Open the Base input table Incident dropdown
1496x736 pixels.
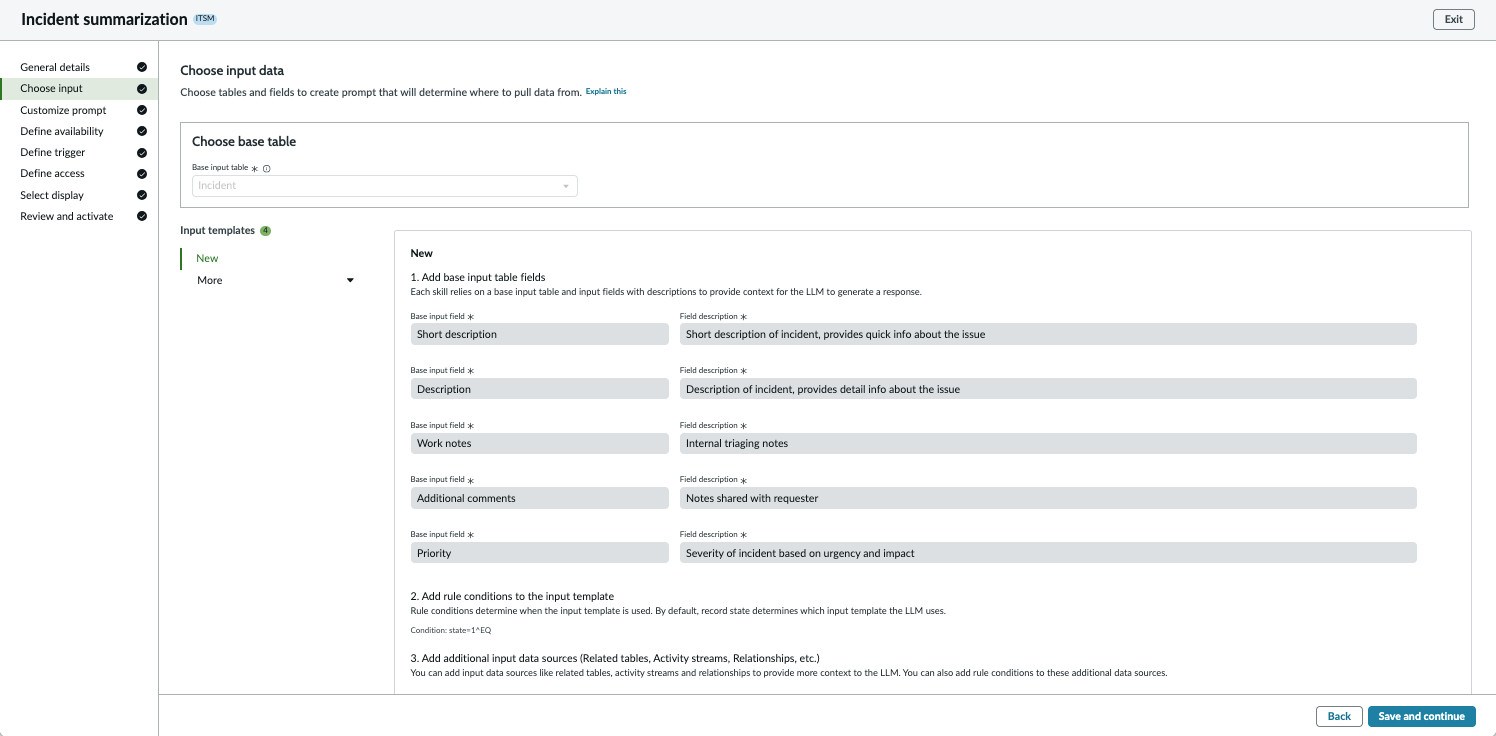click(384, 186)
